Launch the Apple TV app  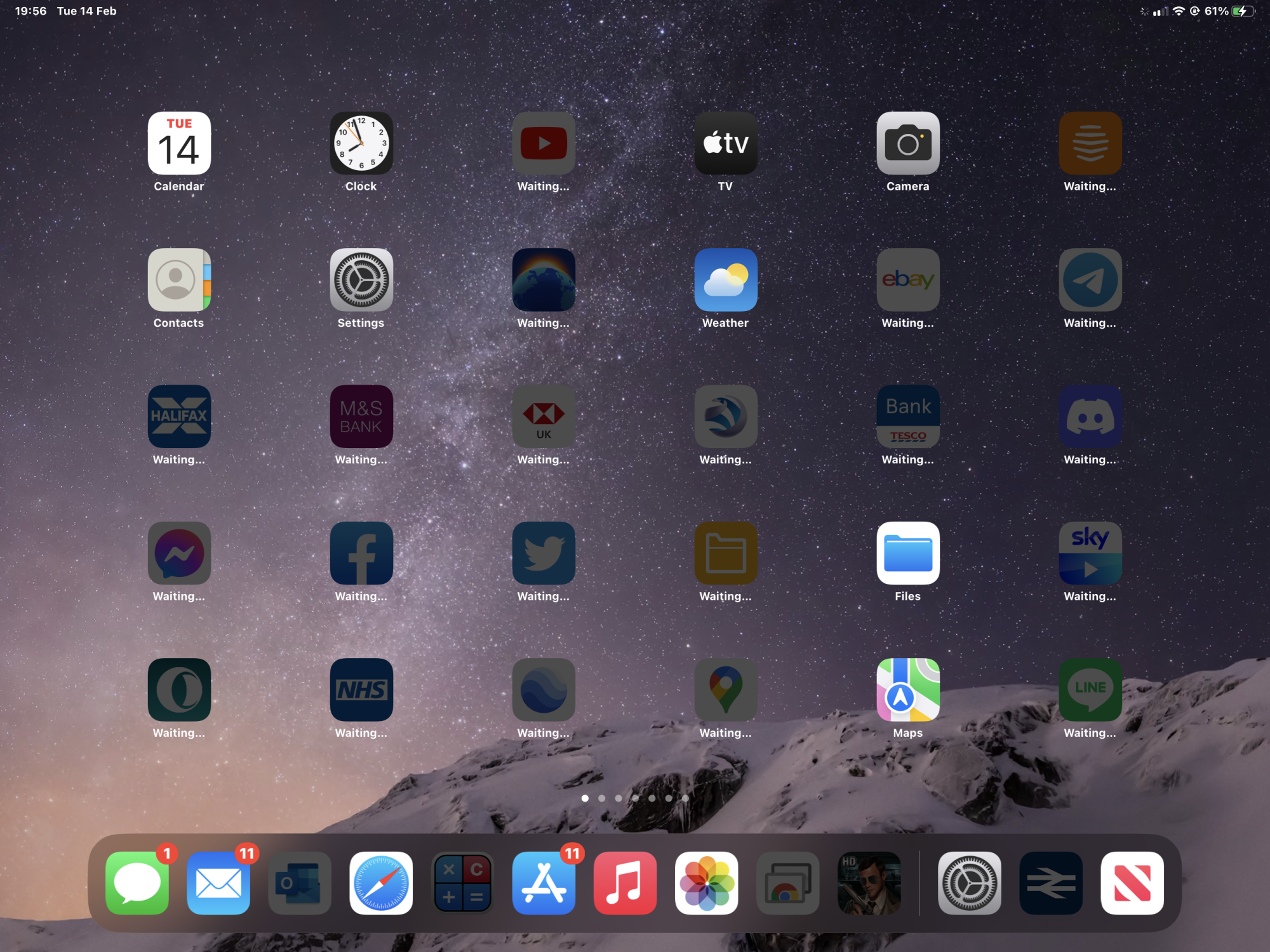726,143
